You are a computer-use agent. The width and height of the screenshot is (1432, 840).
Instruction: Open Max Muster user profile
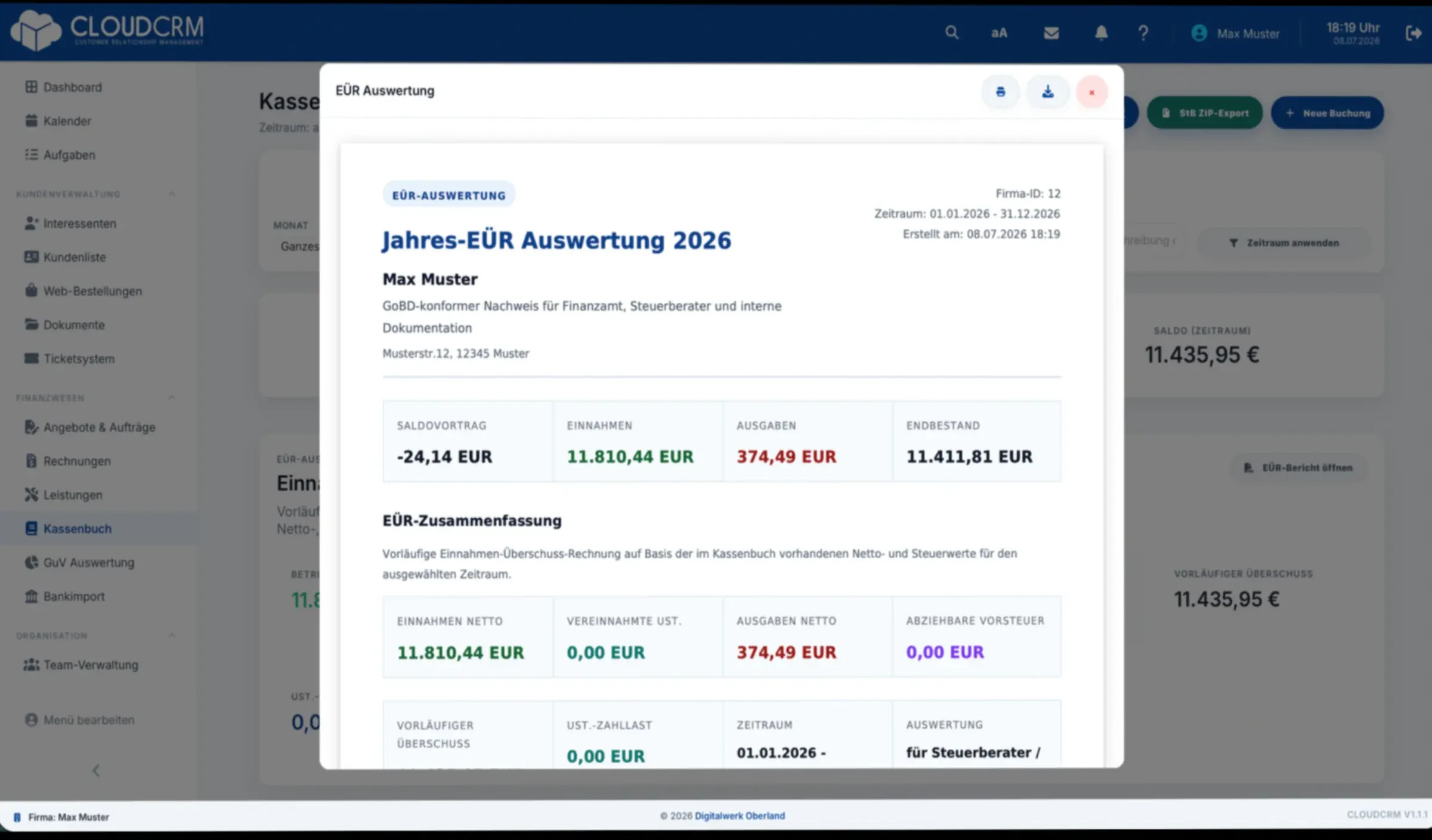(1235, 33)
